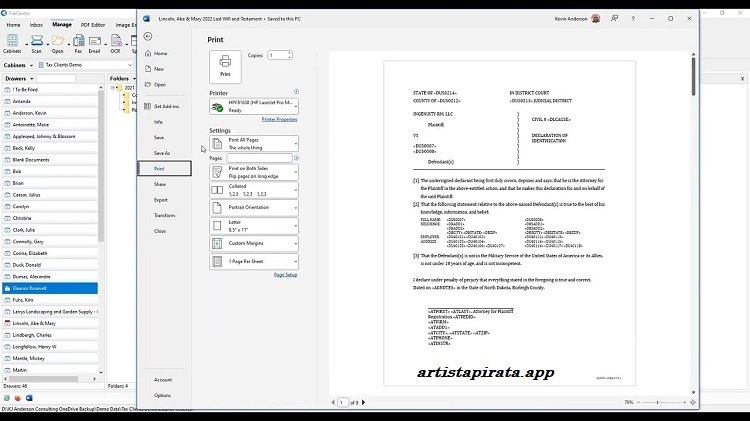
Task: Click zoom in plus button
Action: click(684, 403)
